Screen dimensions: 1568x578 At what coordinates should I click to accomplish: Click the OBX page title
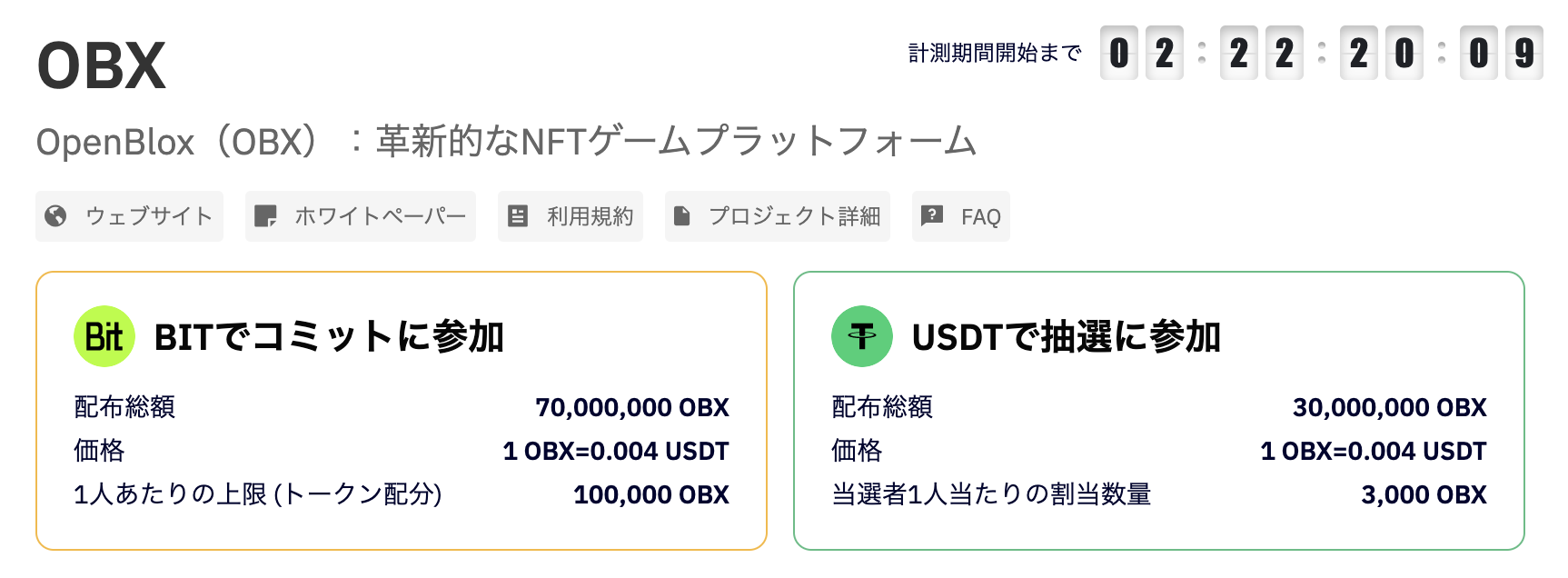pos(102,66)
